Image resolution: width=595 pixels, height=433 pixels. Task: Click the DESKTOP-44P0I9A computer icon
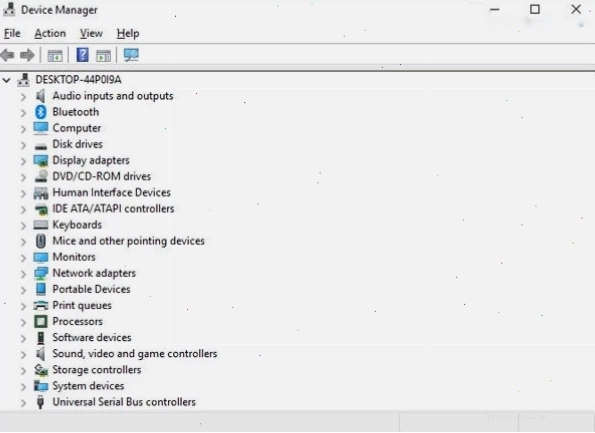(24, 80)
